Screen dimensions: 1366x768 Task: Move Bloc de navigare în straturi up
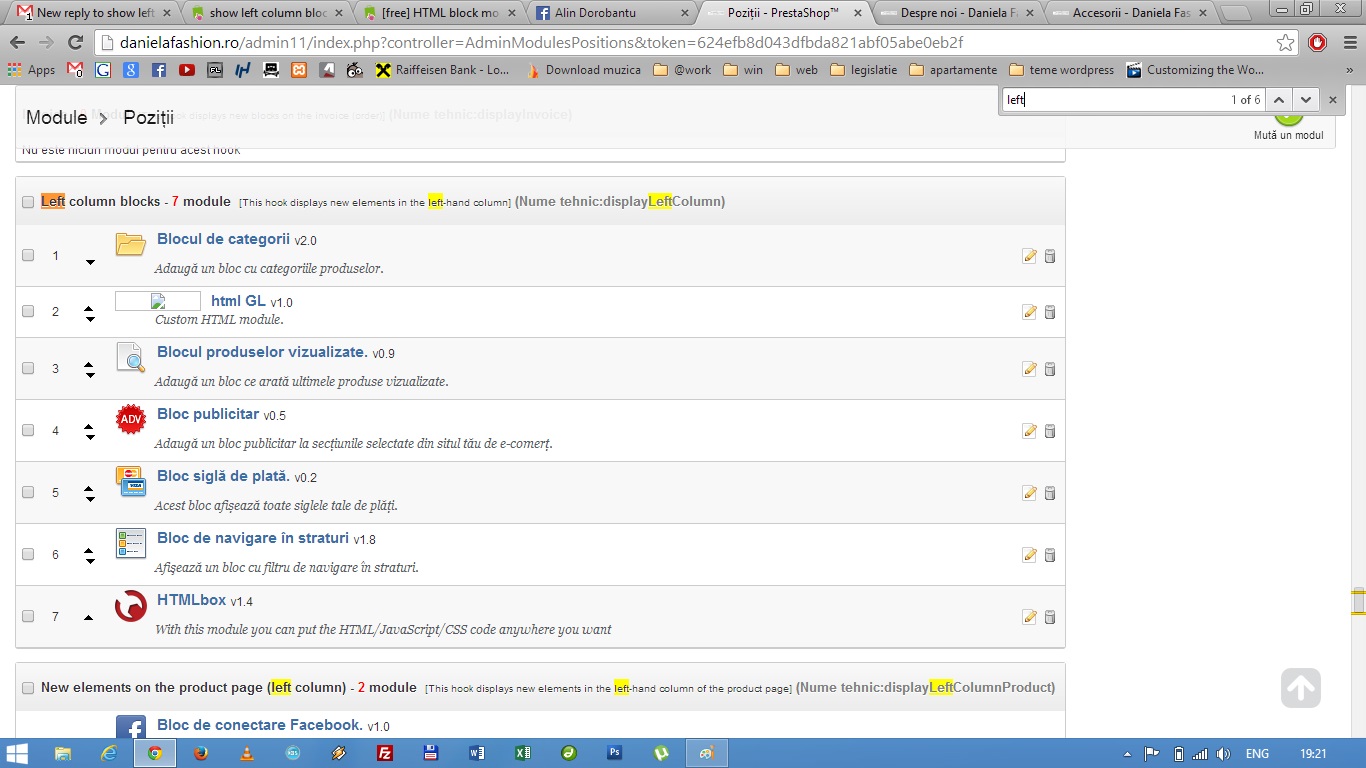(90, 551)
